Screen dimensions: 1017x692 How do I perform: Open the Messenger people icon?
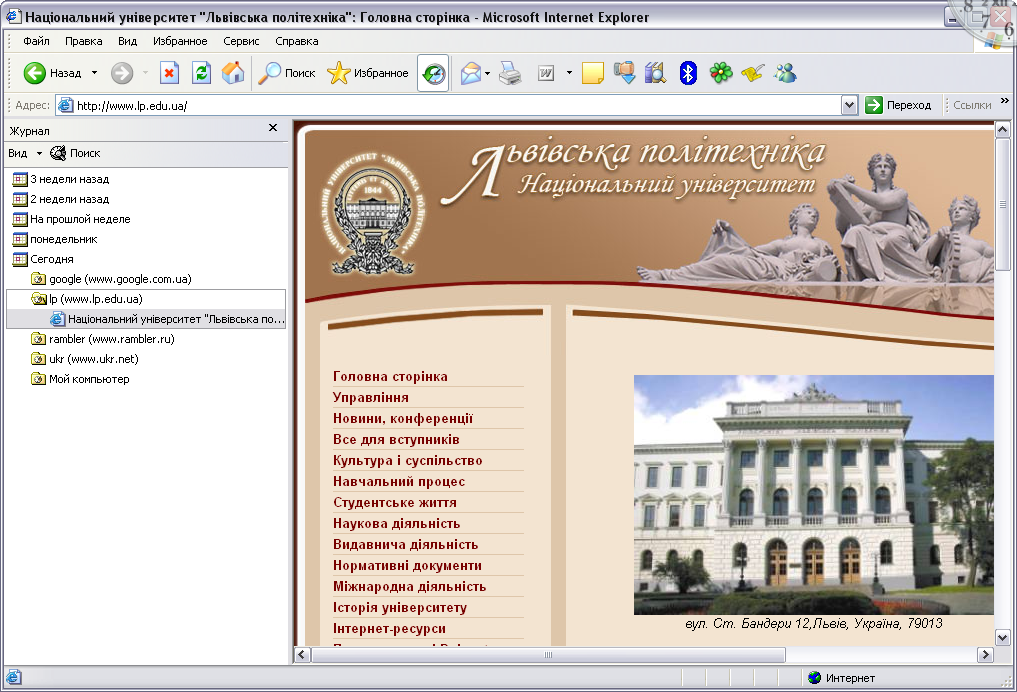785,73
